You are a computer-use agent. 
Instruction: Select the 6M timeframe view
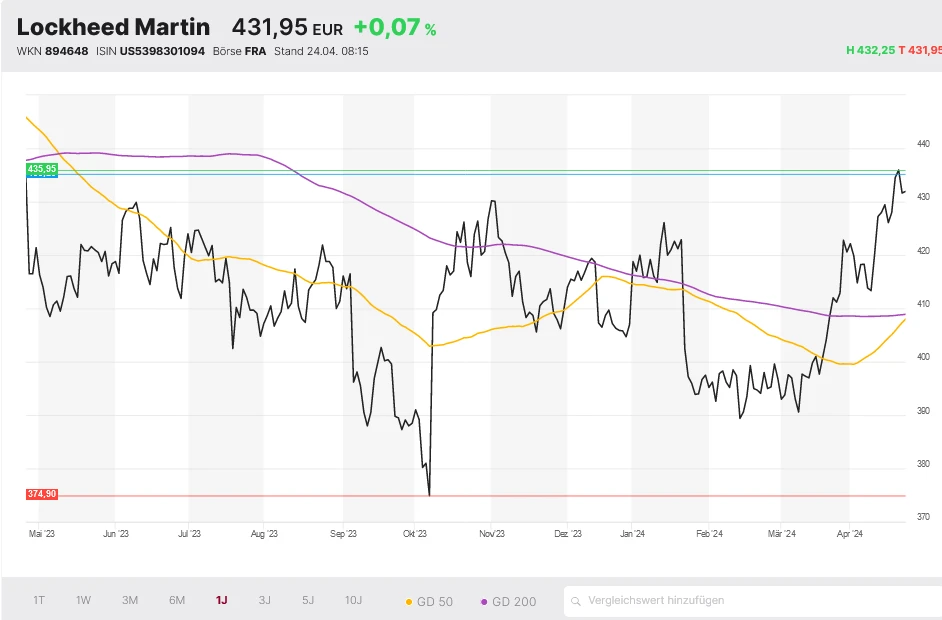pos(176,600)
